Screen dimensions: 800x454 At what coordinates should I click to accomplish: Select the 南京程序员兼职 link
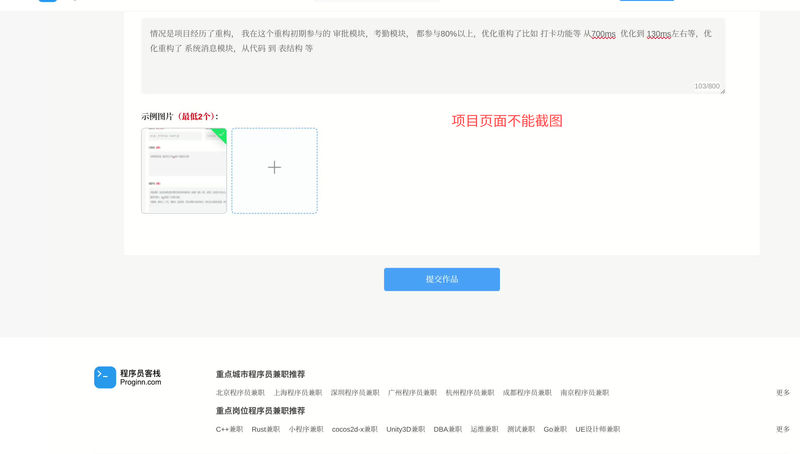pos(584,393)
